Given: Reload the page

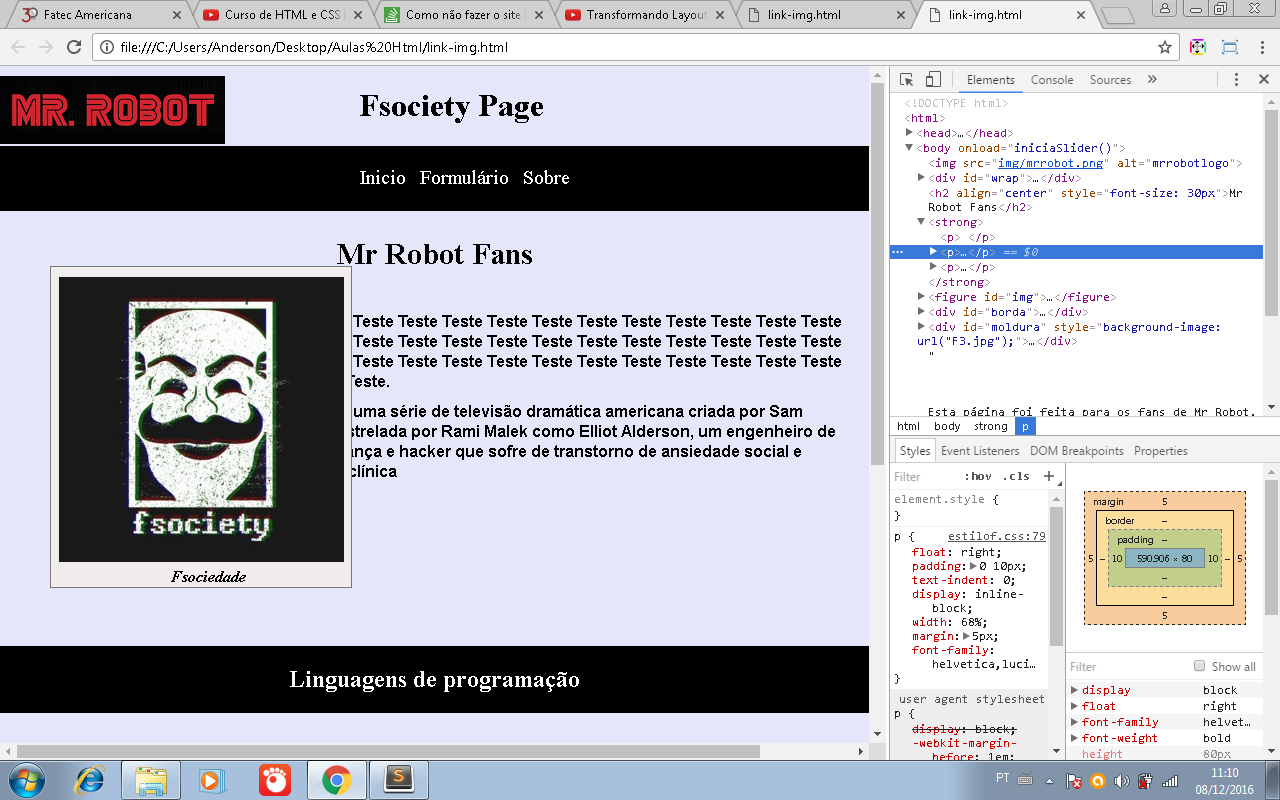Looking at the screenshot, I should [73, 47].
